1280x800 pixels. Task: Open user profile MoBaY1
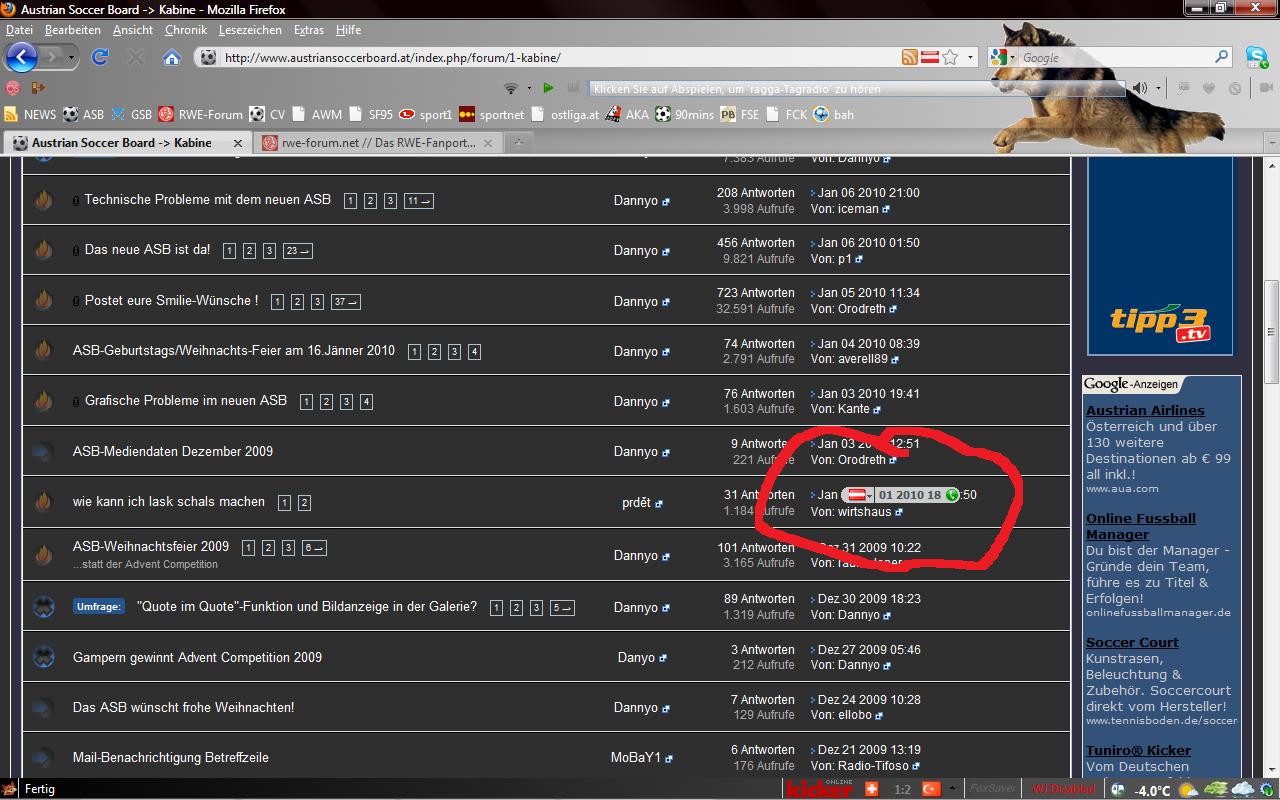point(636,757)
